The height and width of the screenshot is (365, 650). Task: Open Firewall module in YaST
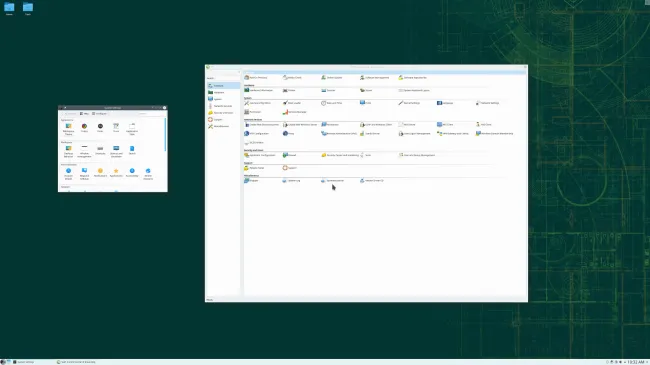point(289,155)
